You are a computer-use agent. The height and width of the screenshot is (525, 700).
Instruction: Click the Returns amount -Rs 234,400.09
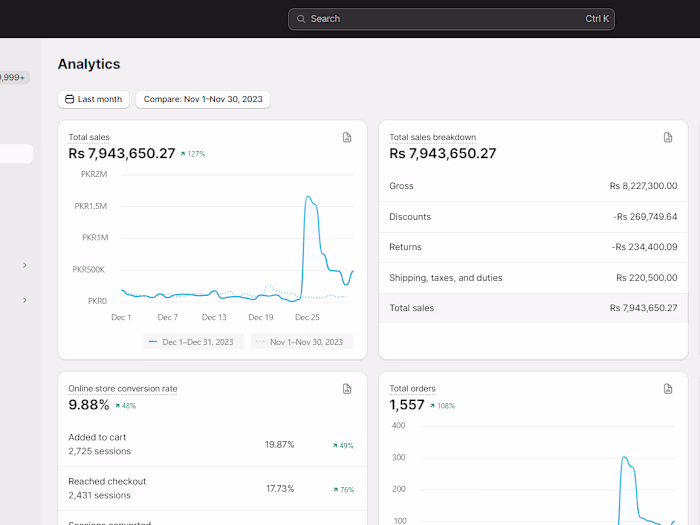coord(644,247)
